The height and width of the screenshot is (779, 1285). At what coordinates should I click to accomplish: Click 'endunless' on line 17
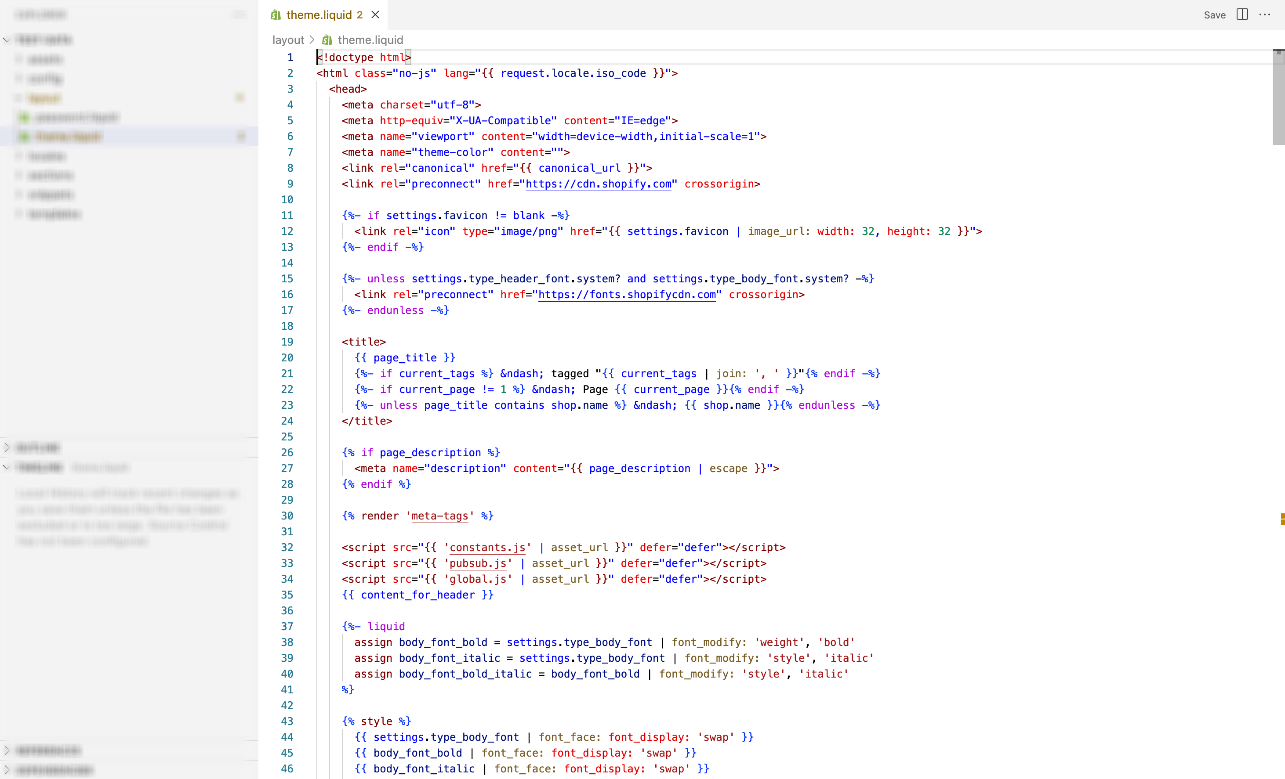[x=396, y=311]
